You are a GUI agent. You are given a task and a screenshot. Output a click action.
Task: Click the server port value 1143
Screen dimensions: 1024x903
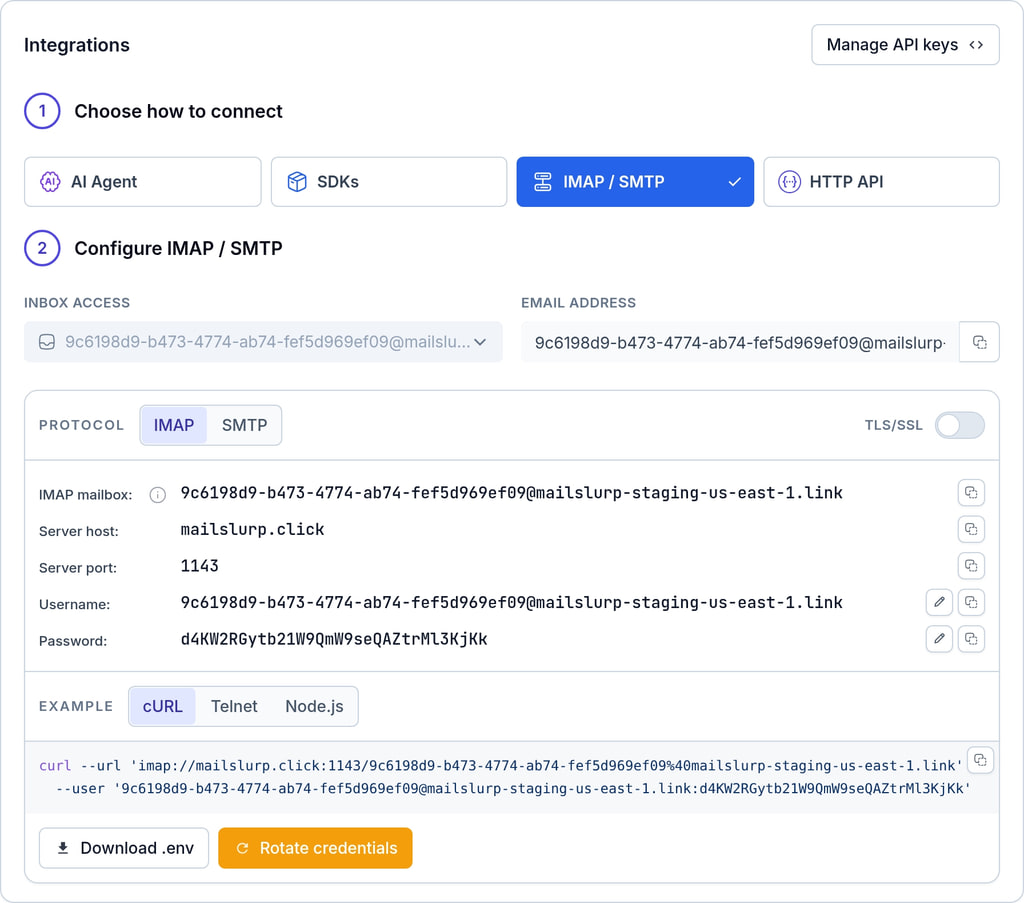click(x=199, y=565)
